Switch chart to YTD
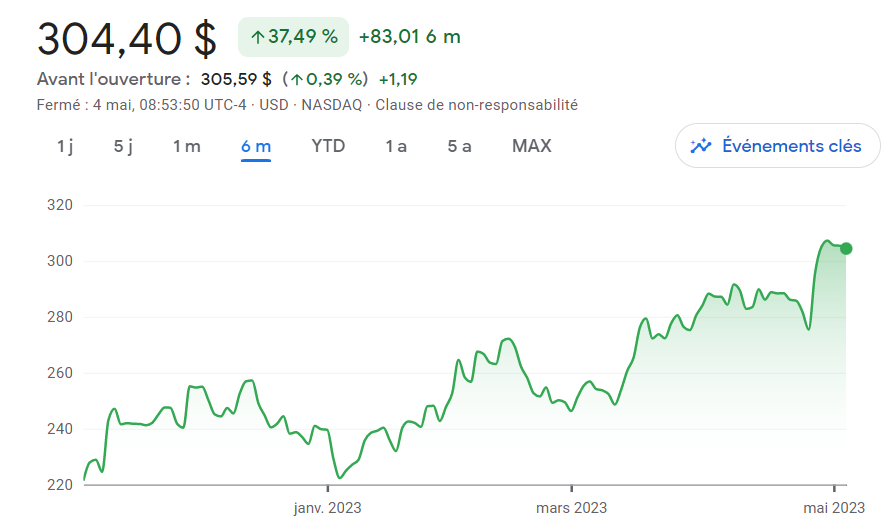Screen dimensions: 895x532 (328, 146)
